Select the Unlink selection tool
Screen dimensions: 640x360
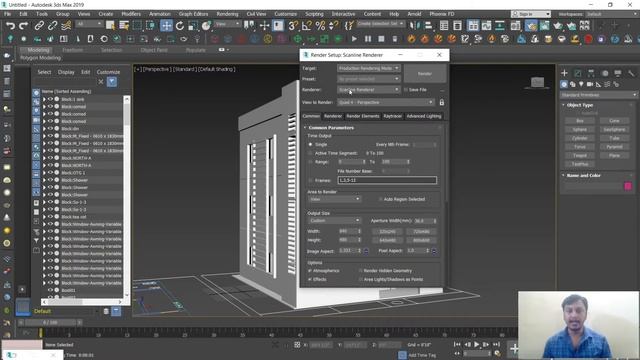tap(53, 26)
